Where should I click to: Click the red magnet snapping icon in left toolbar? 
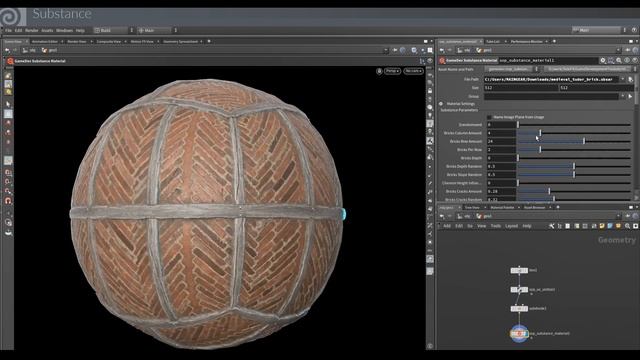[x=8, y=201]
